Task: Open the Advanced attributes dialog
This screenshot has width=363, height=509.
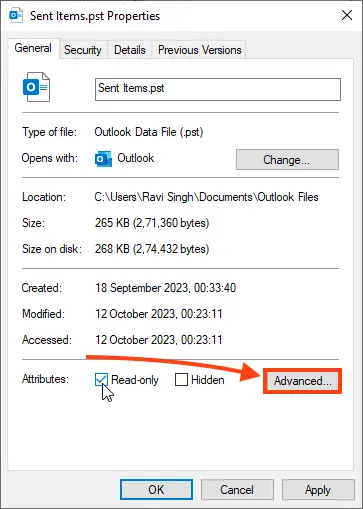Action: tap(302, 381)
